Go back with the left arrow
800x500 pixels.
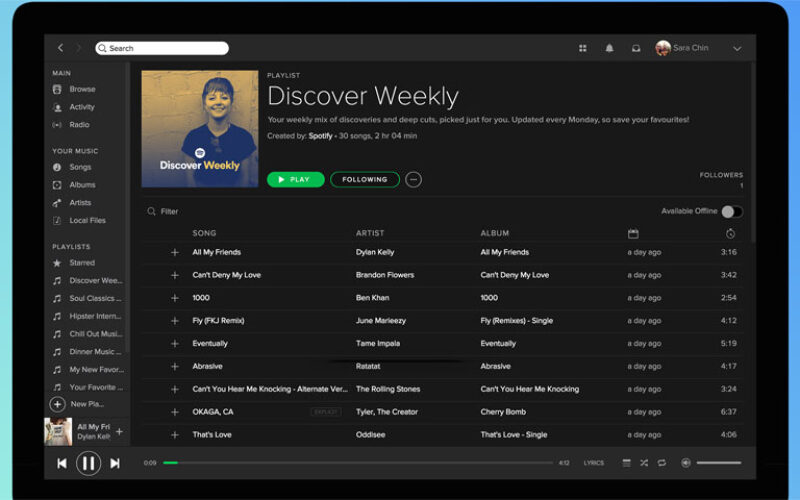click(60, 48)
